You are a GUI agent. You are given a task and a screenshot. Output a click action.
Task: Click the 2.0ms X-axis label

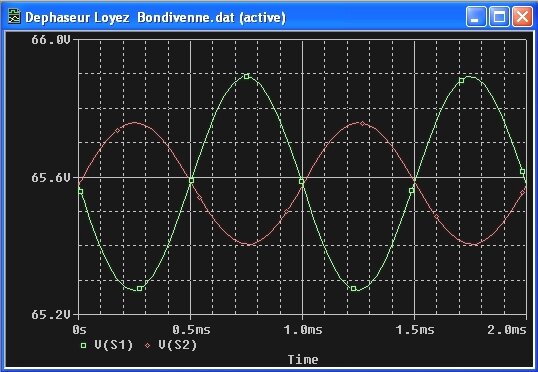507,330
